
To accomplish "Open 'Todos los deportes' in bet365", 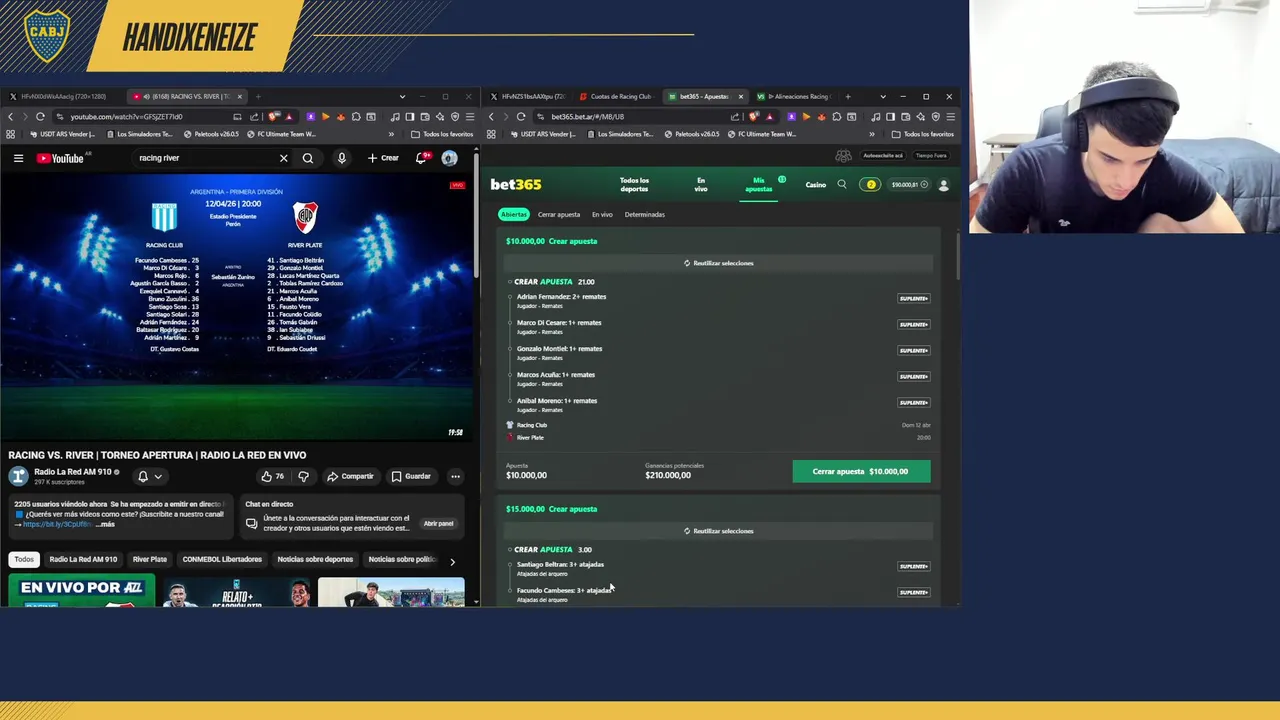I will pyautogui.click(x=634, y=184).
